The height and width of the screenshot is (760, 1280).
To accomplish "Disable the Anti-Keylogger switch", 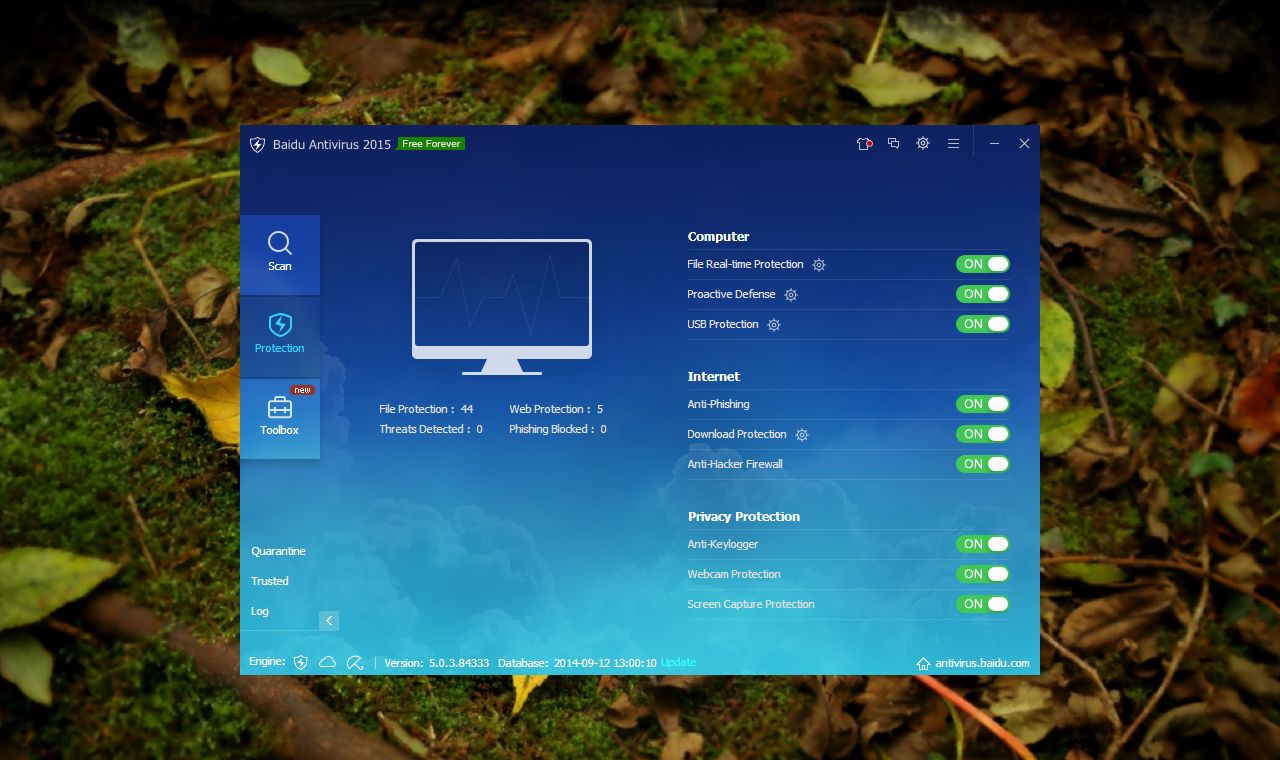I will 983,544.
